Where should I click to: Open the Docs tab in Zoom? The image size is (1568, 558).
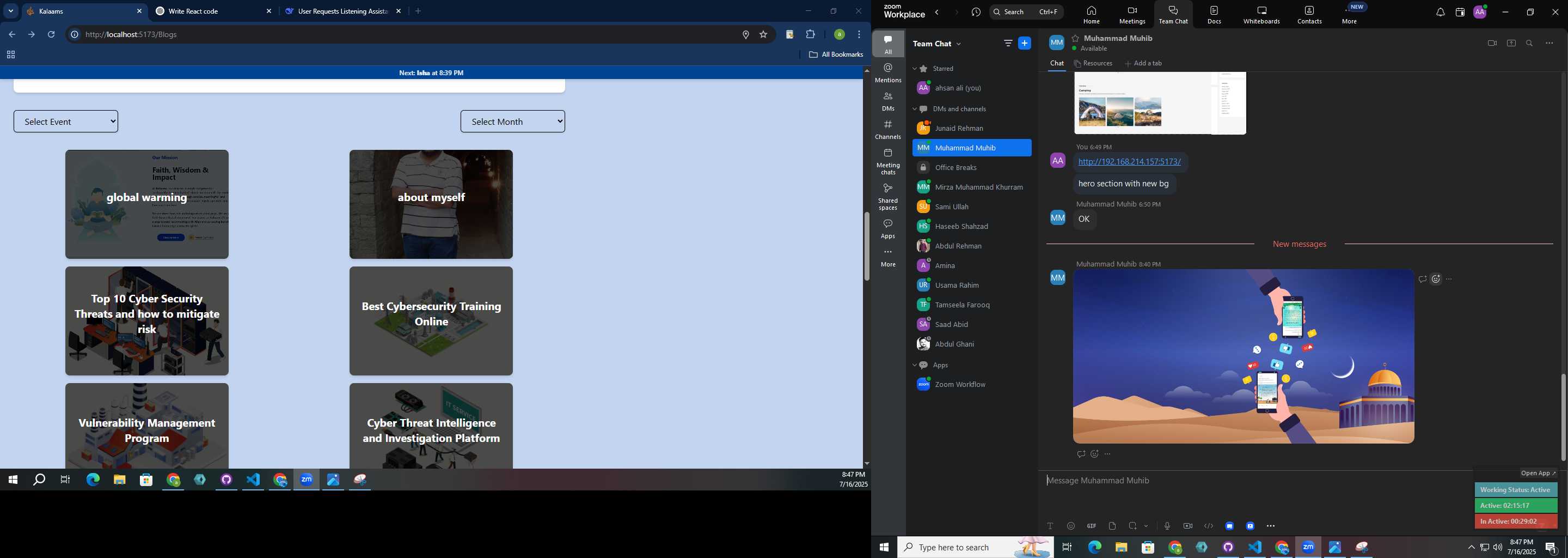coord(1214,15)
